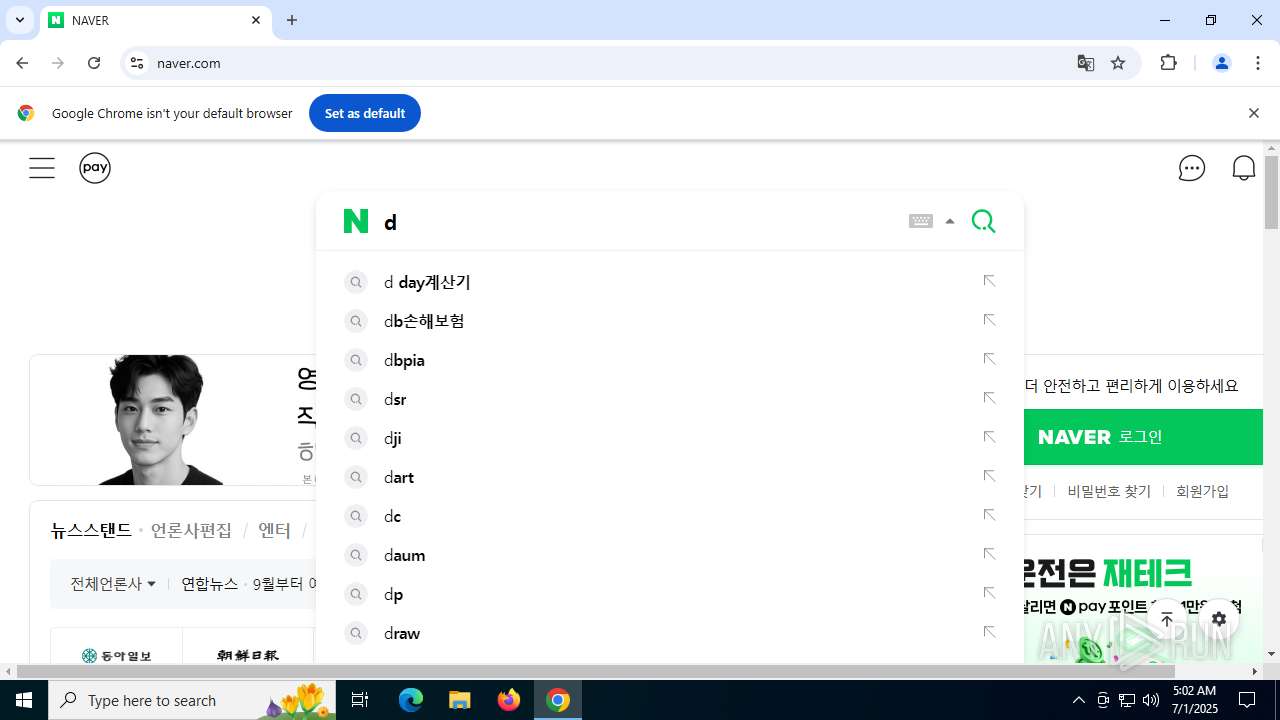Click inside the Naver search input field

point(640,222)
